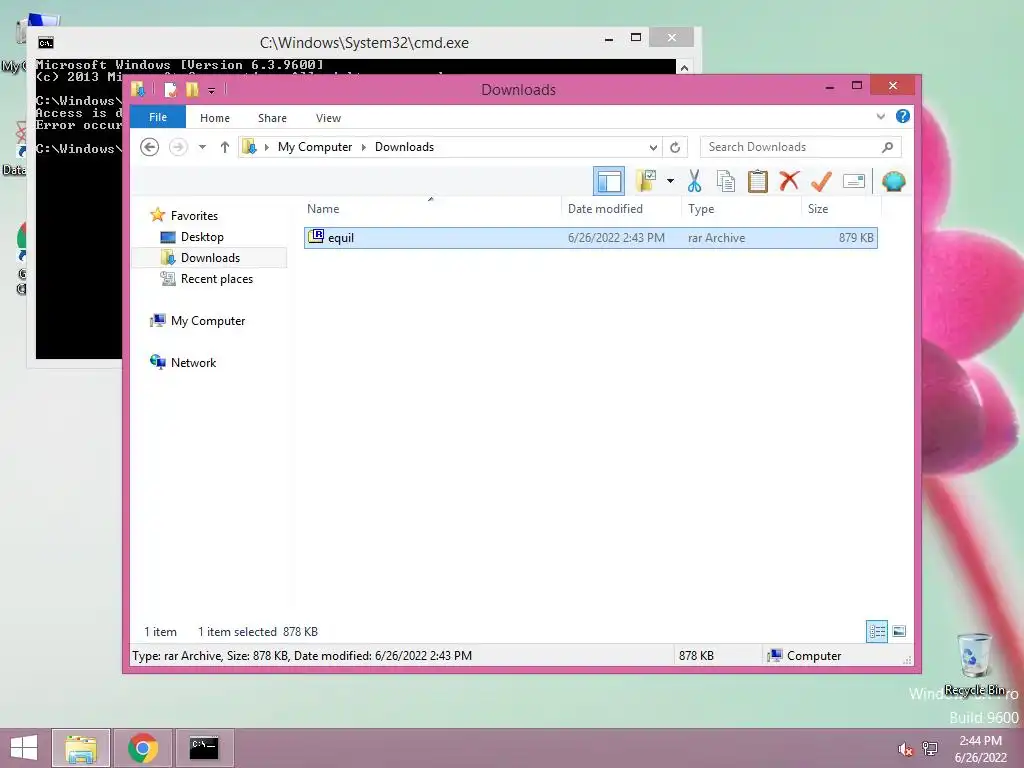Image resolution: width=1024 pixels, height=768 pixels.
Task: Click the Copy toolbar icon
Action: [726, 181]
